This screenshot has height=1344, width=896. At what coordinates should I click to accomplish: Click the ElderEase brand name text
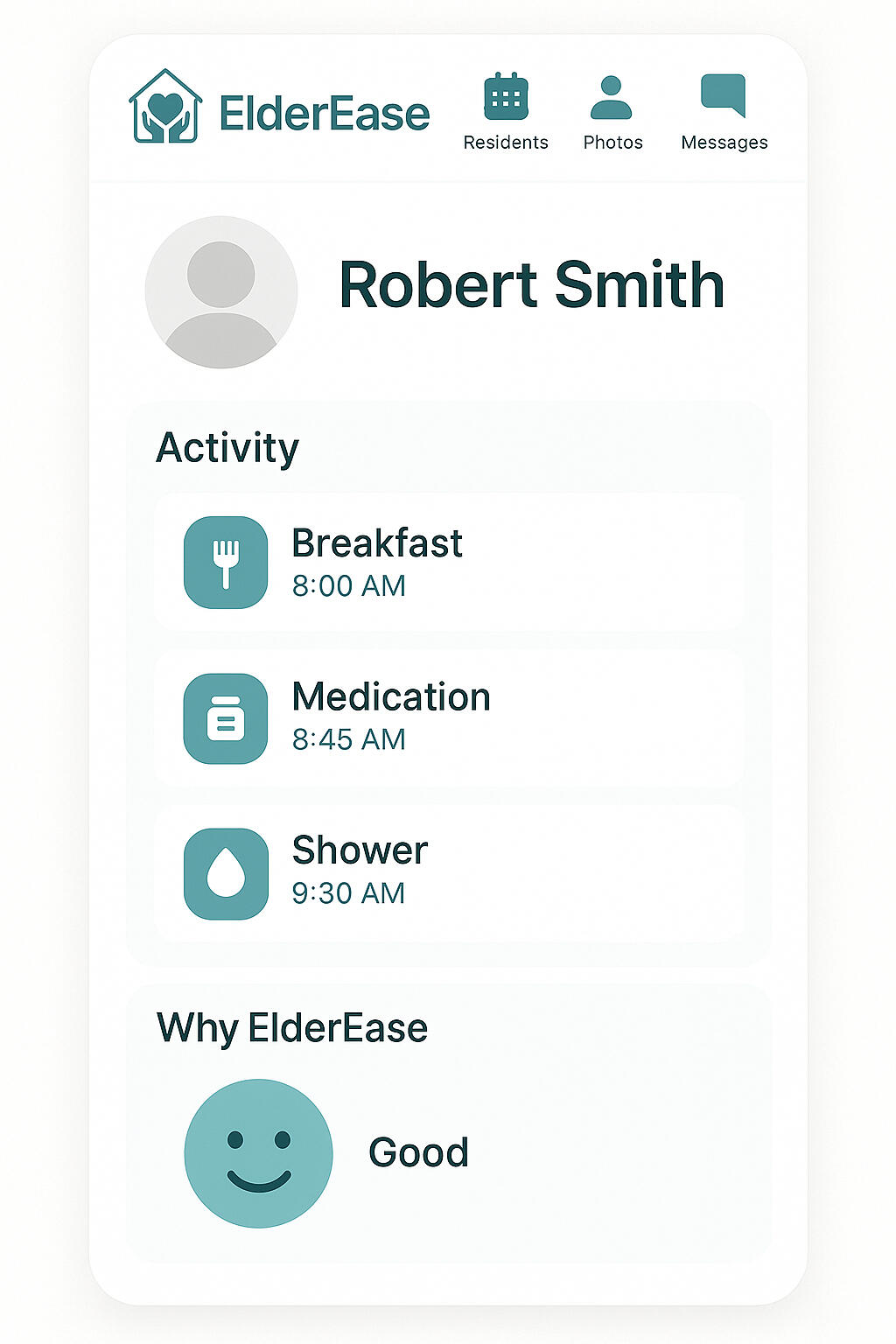[x=324, y=114]
